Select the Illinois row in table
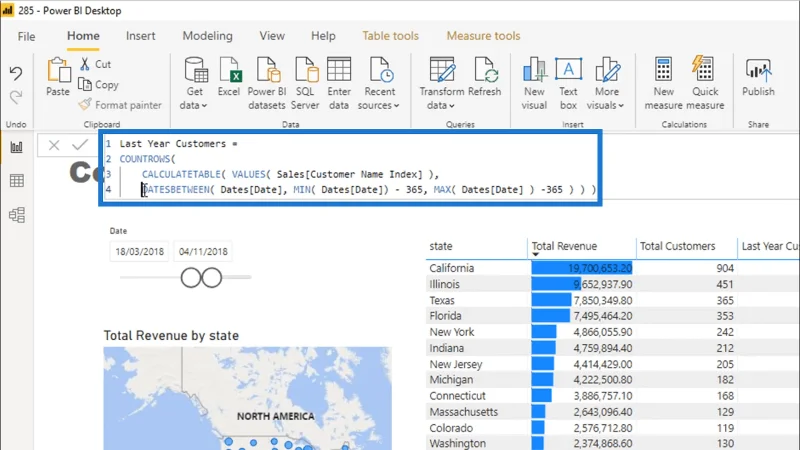This screenshot has width=800, height=450. (612, 284)
